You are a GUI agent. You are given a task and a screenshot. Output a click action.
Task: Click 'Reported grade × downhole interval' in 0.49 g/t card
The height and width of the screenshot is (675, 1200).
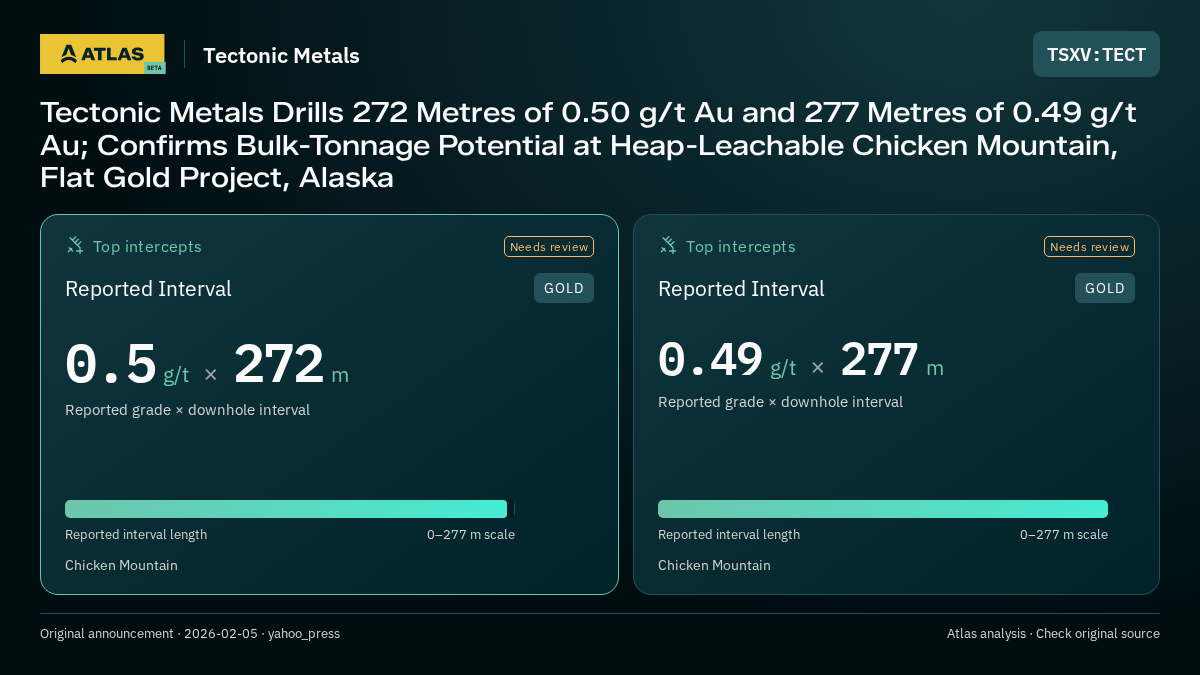click(780, 402)
